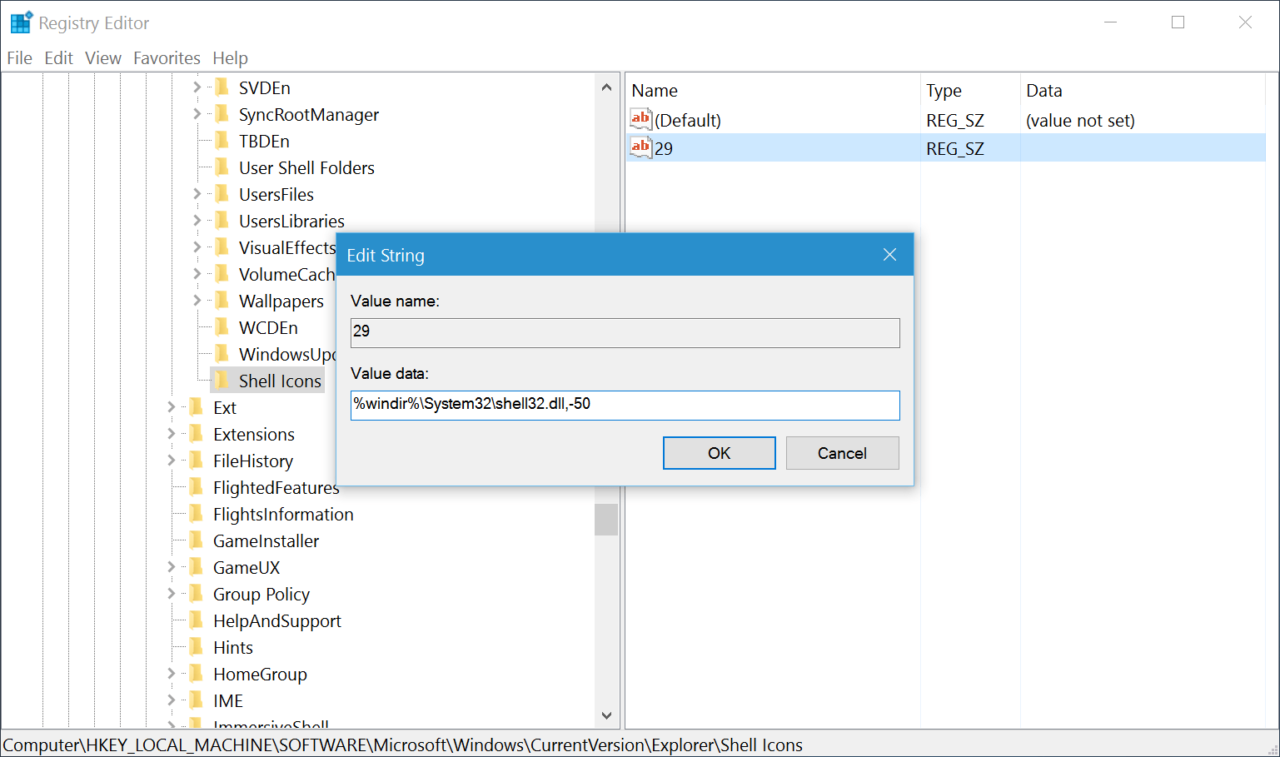The height and width of the screenshot is (757, 1280).
Task: Select the Value data input field
Action: [x=624, y=405]
